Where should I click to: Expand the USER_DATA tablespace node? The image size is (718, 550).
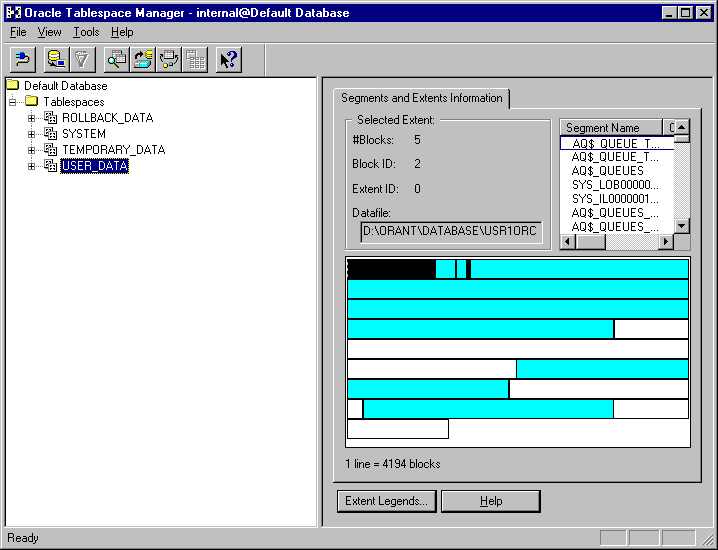pos(31,166)
